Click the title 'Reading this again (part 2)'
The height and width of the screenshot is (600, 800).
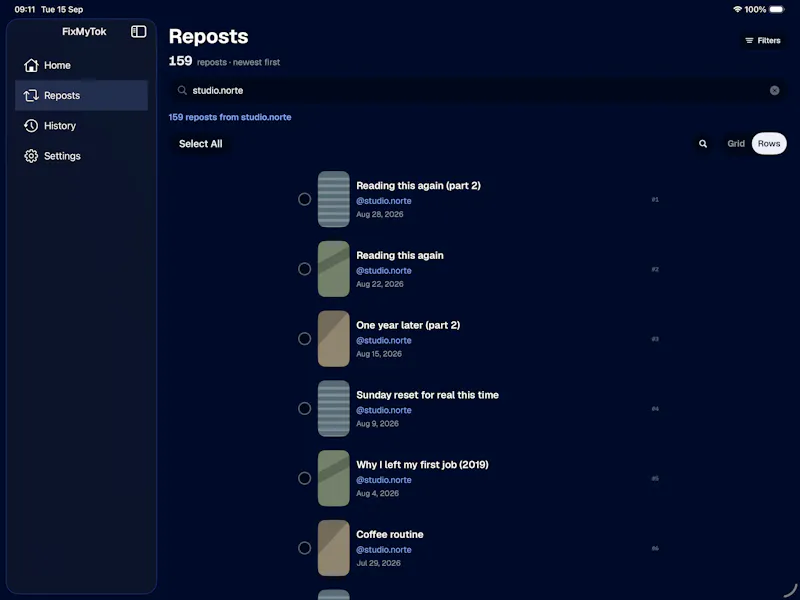point(418,186)
